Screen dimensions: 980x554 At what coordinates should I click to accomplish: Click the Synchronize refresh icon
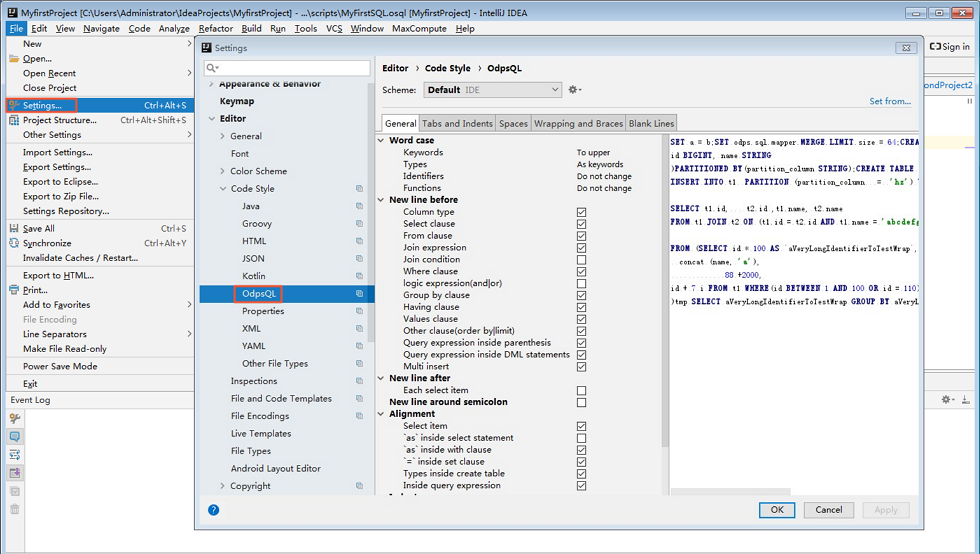pyautogui.click(x=14, y=243)
